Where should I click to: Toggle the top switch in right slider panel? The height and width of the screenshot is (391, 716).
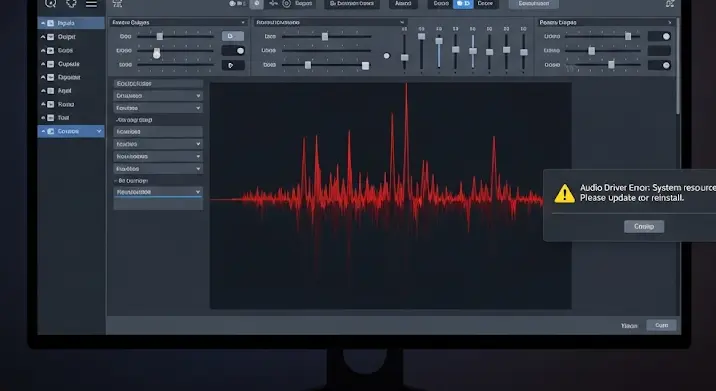(x=659, y=36)
